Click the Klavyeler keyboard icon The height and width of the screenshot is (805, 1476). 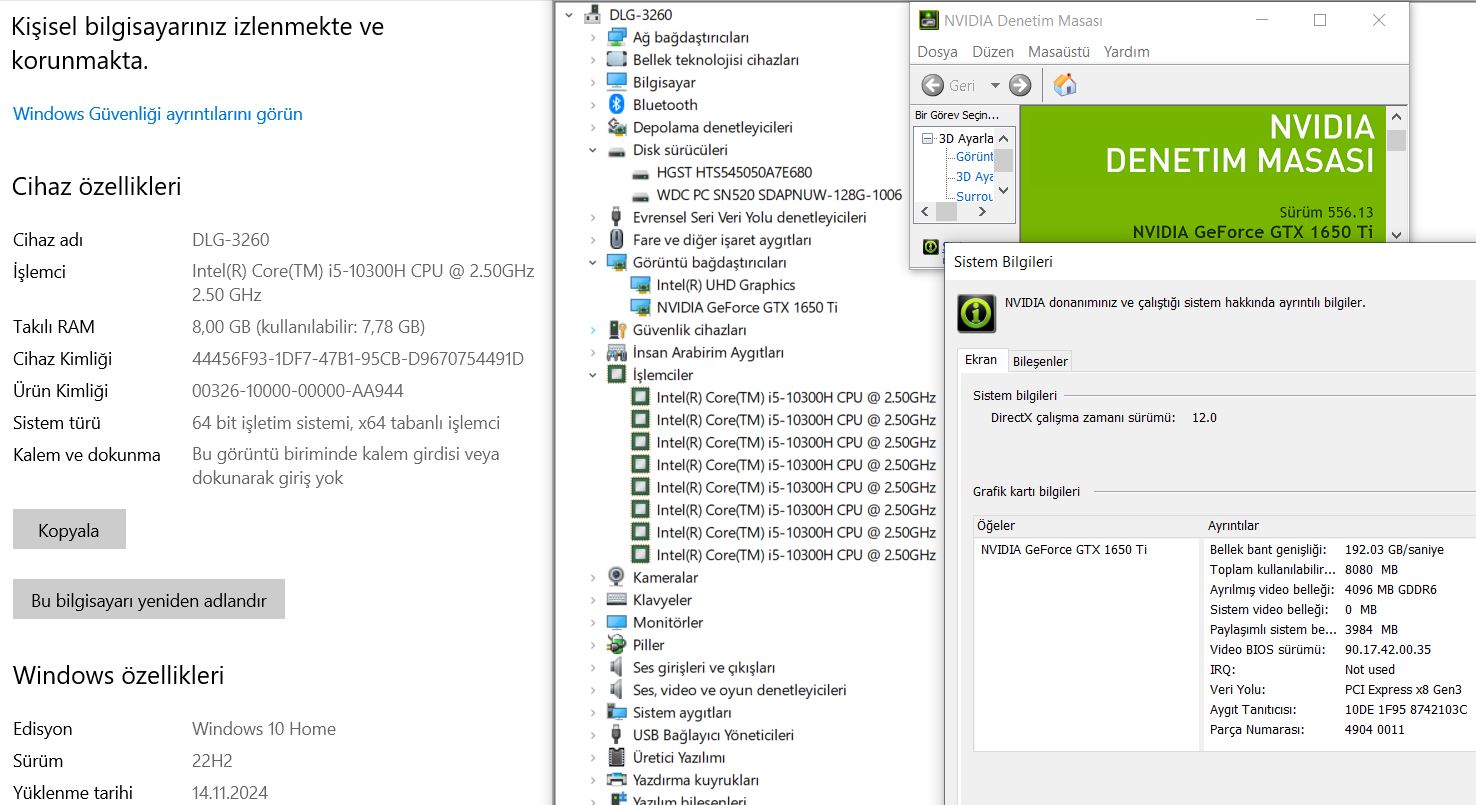(x=617, y=600)
